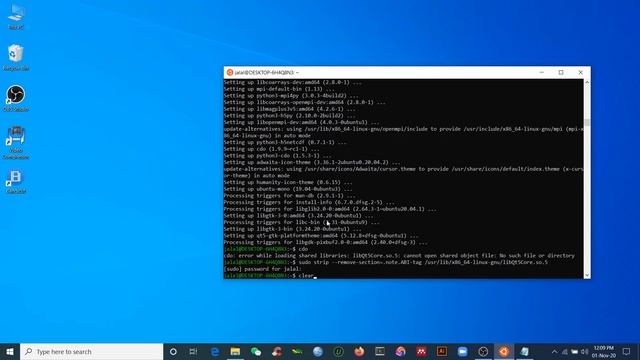Click the 'Setting up ubuntu-mono' line
The image size is (640, 360).
point(288,189)
